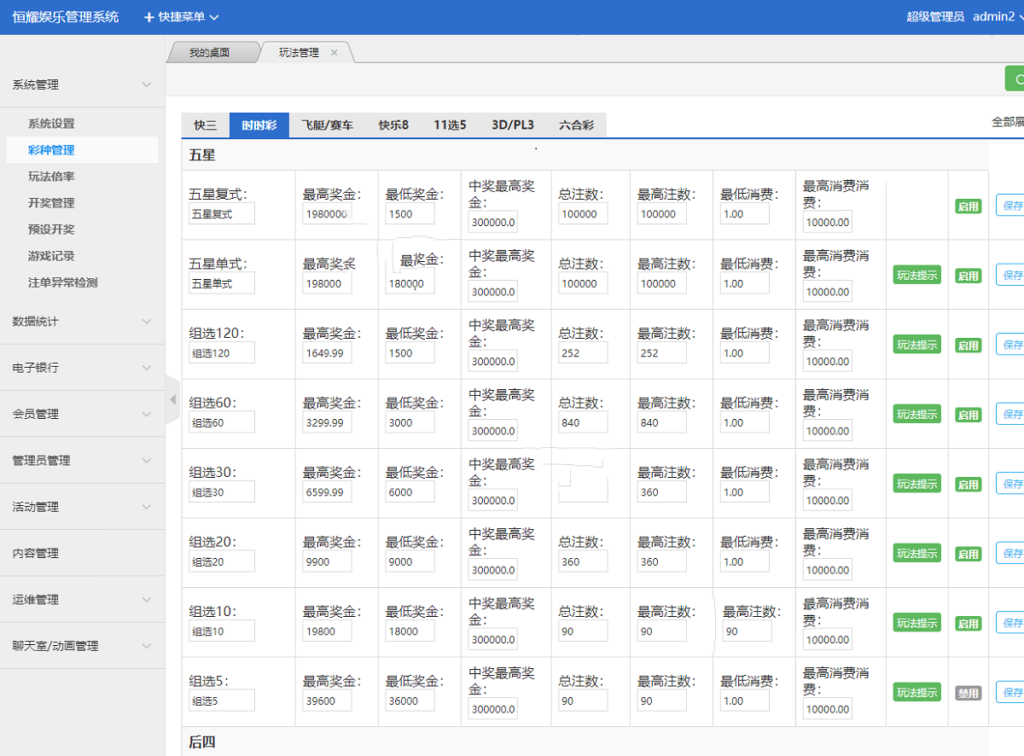Collapse the sidebar with the arrow handle
Viewport: 1024px width, 756px height.
[172, 400]
